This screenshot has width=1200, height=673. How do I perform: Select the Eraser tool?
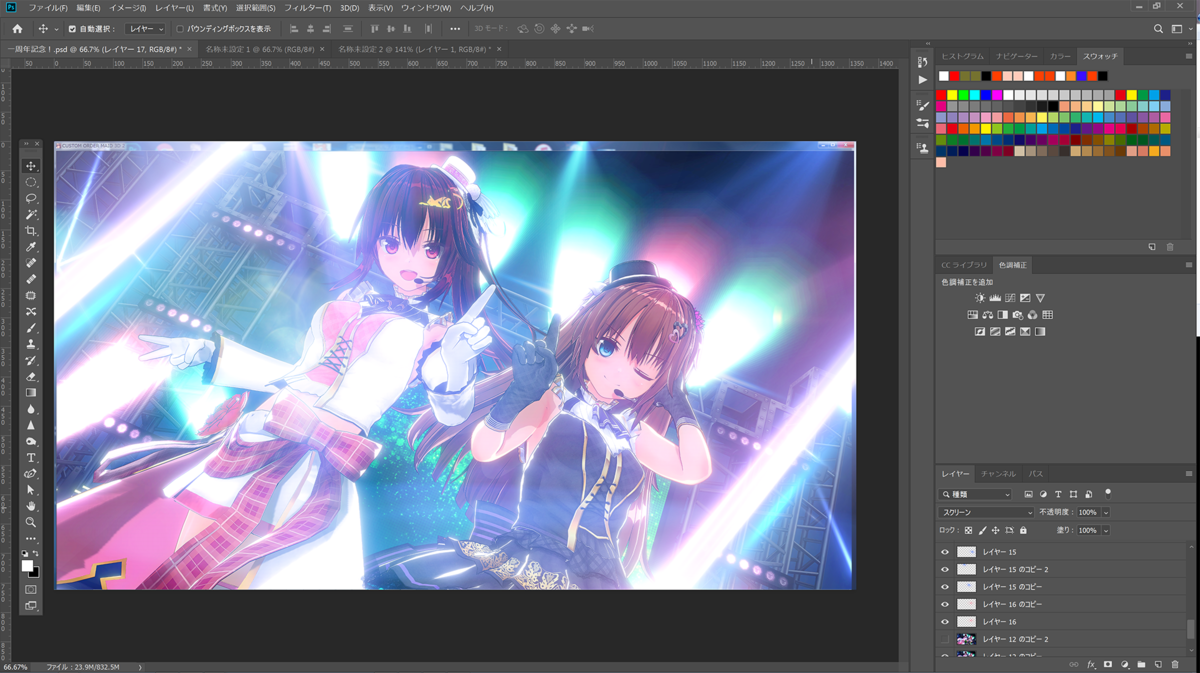click(31, 376)
